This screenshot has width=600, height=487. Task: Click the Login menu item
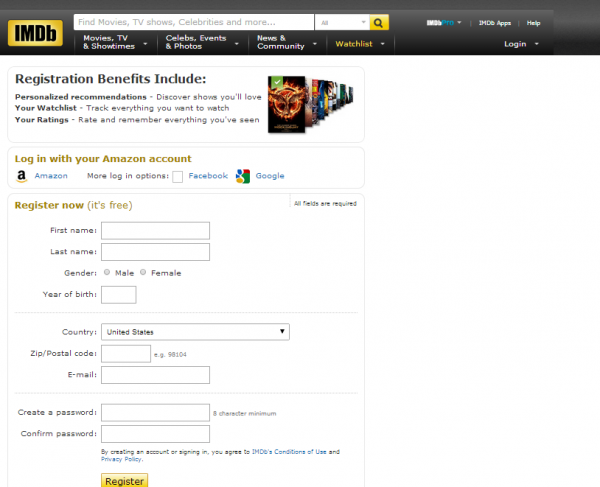515,44
